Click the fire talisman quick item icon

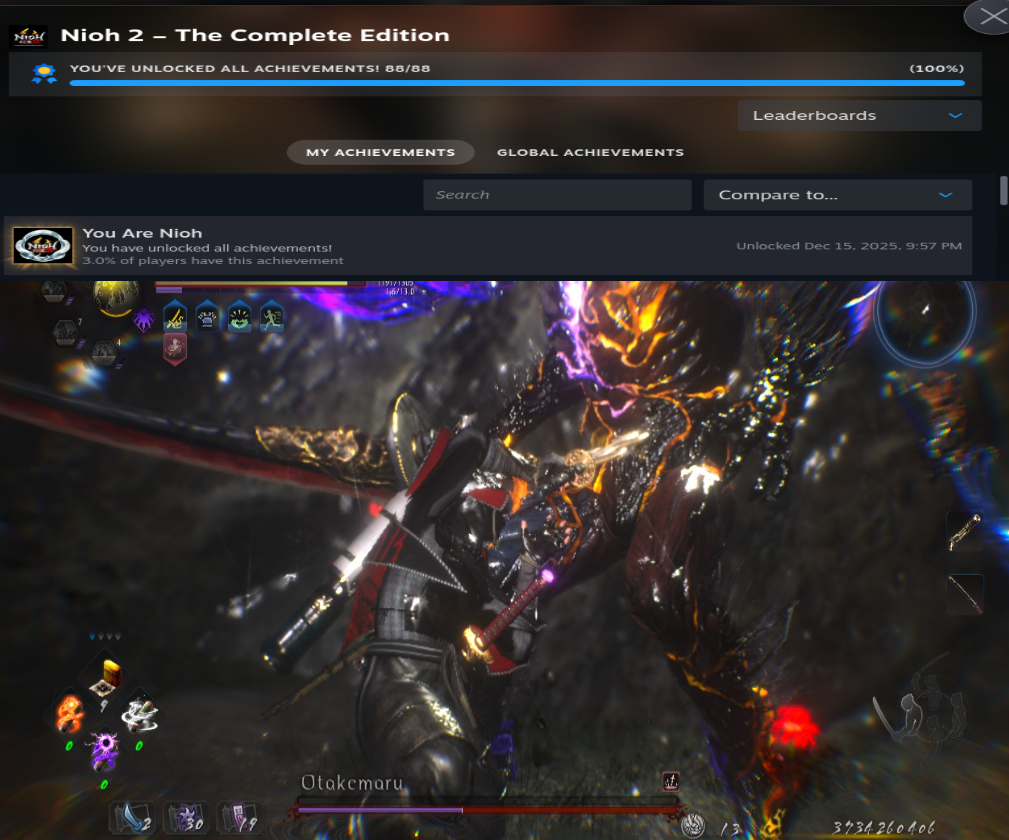point(69,714)
